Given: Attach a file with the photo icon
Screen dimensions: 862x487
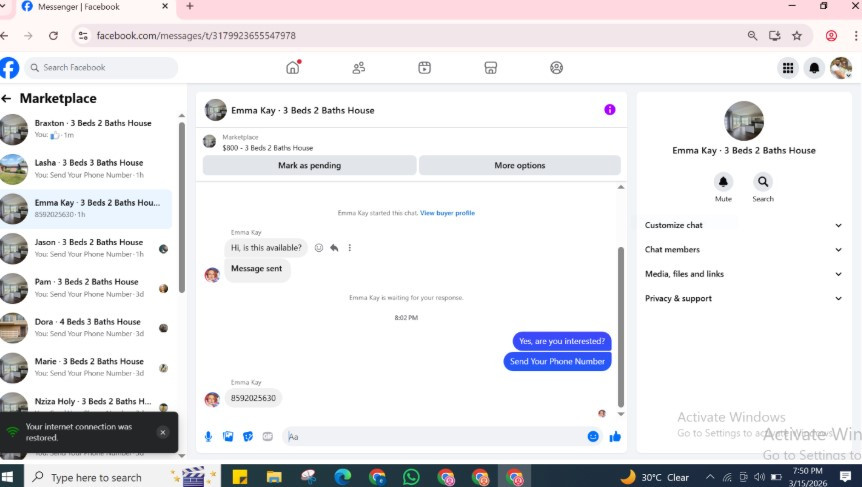Looking at the screenshot, I should point(228,436).
